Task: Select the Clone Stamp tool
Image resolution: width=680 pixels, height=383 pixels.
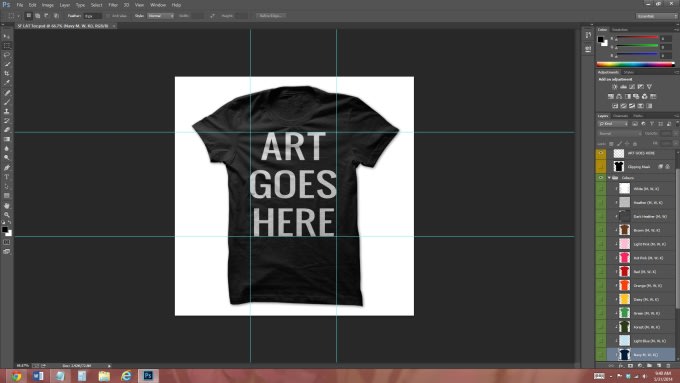Action: 7,111
